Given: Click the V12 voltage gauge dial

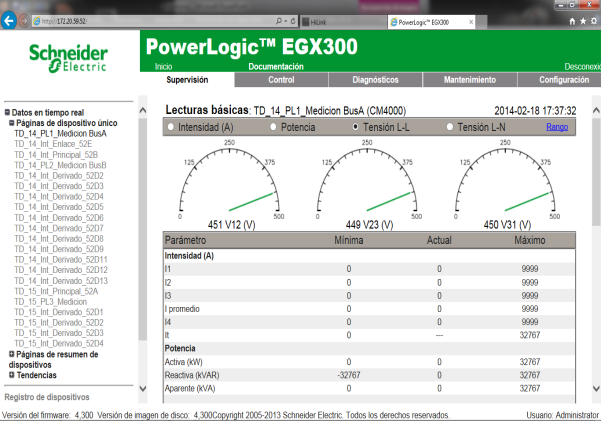Looking at the screenshot, I should 229,180.
